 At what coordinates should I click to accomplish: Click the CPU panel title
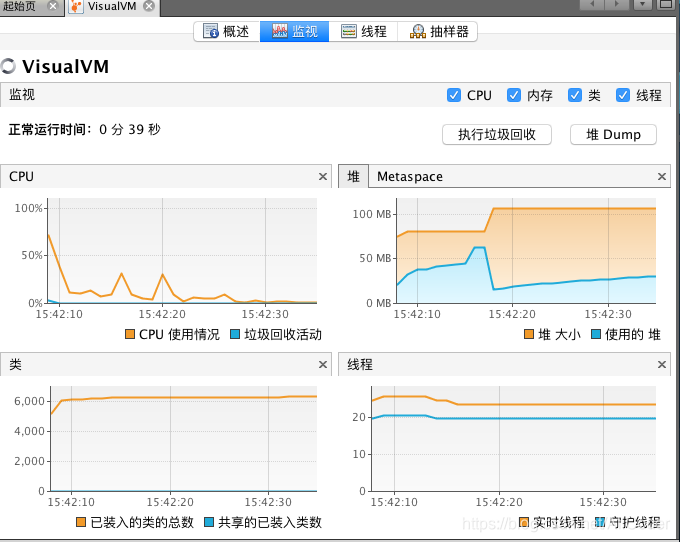[21, 176]
